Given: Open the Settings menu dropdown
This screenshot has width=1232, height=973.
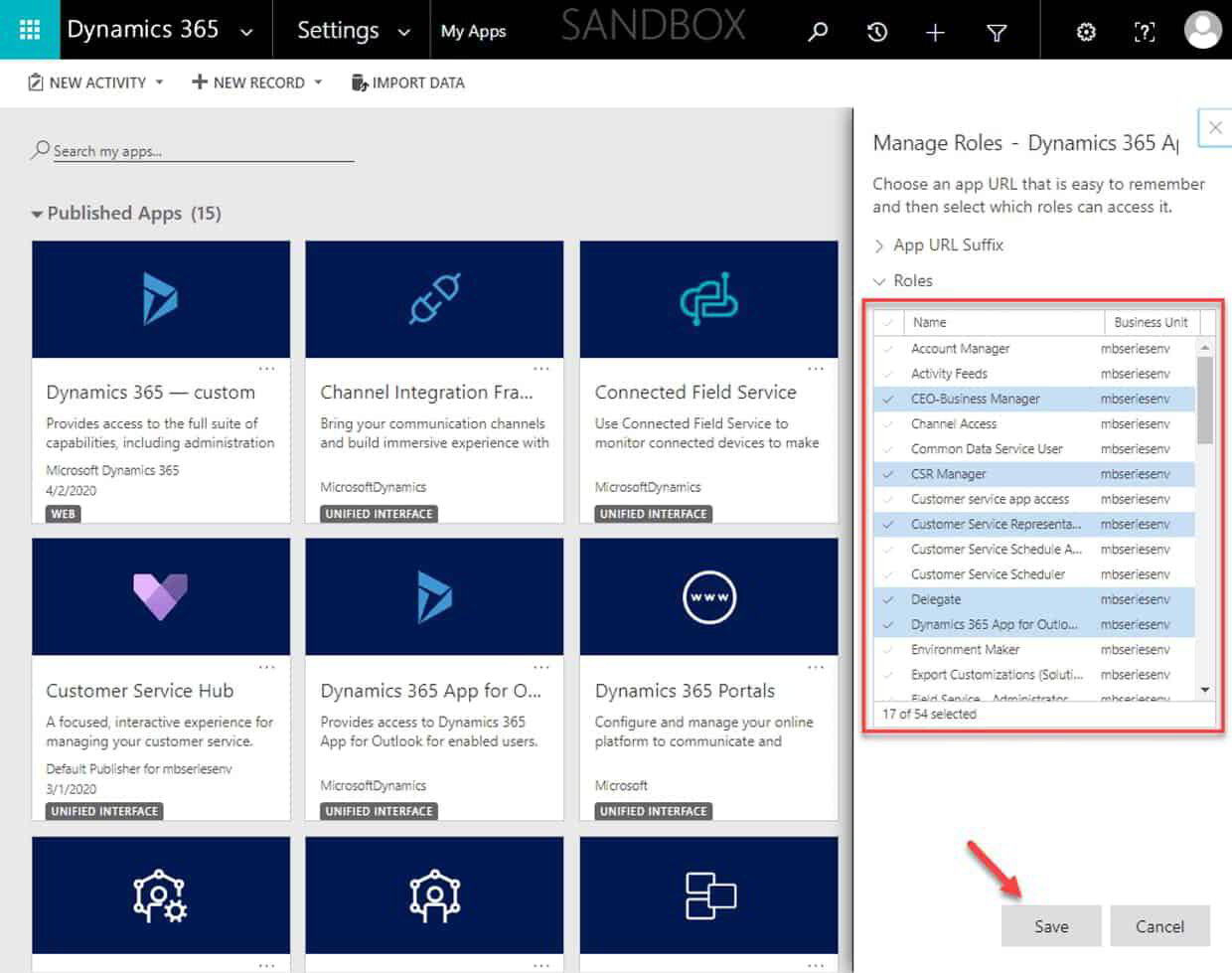Looking at the screenshot, I should tap(350, 31).
